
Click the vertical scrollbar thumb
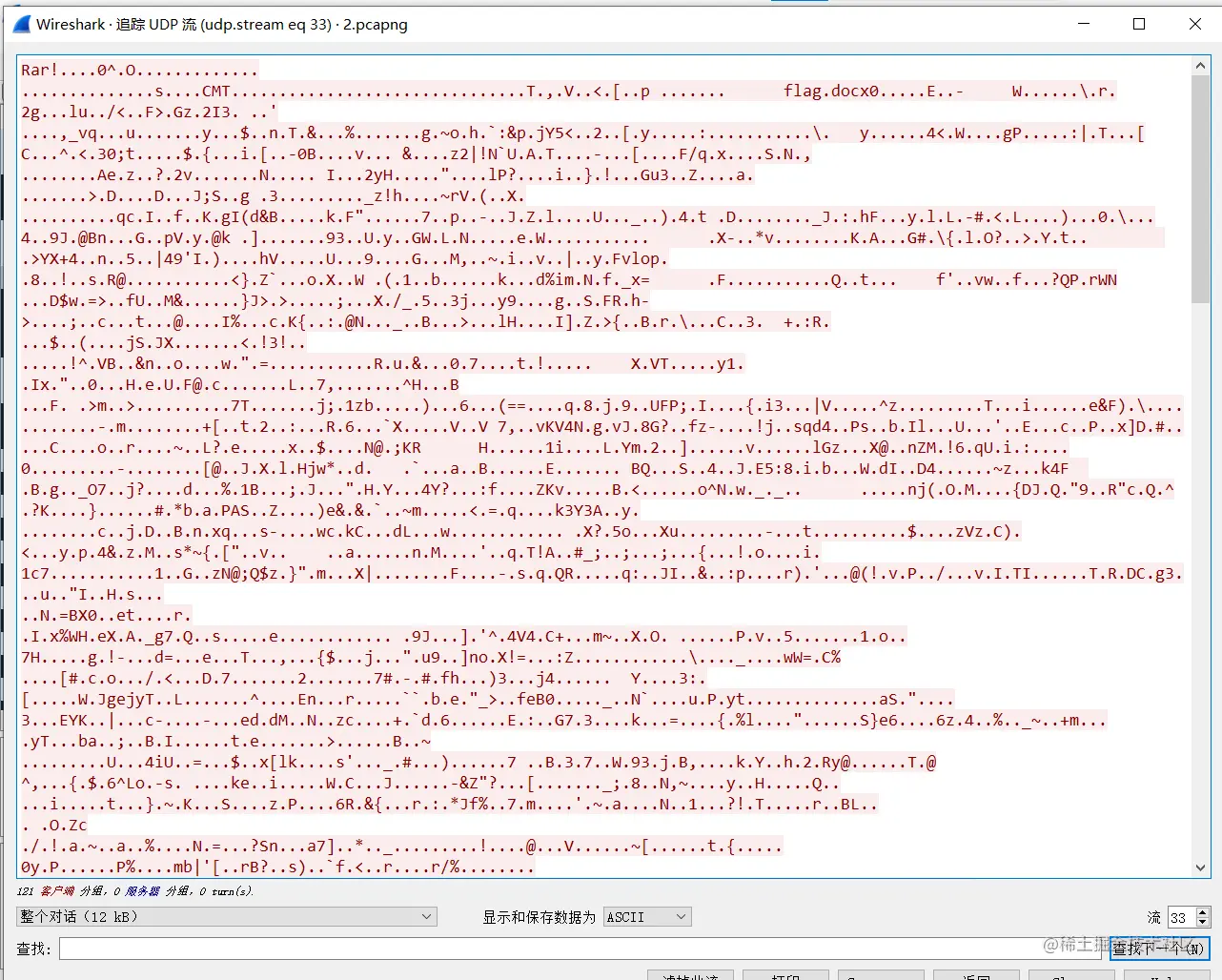(1201, 190)
